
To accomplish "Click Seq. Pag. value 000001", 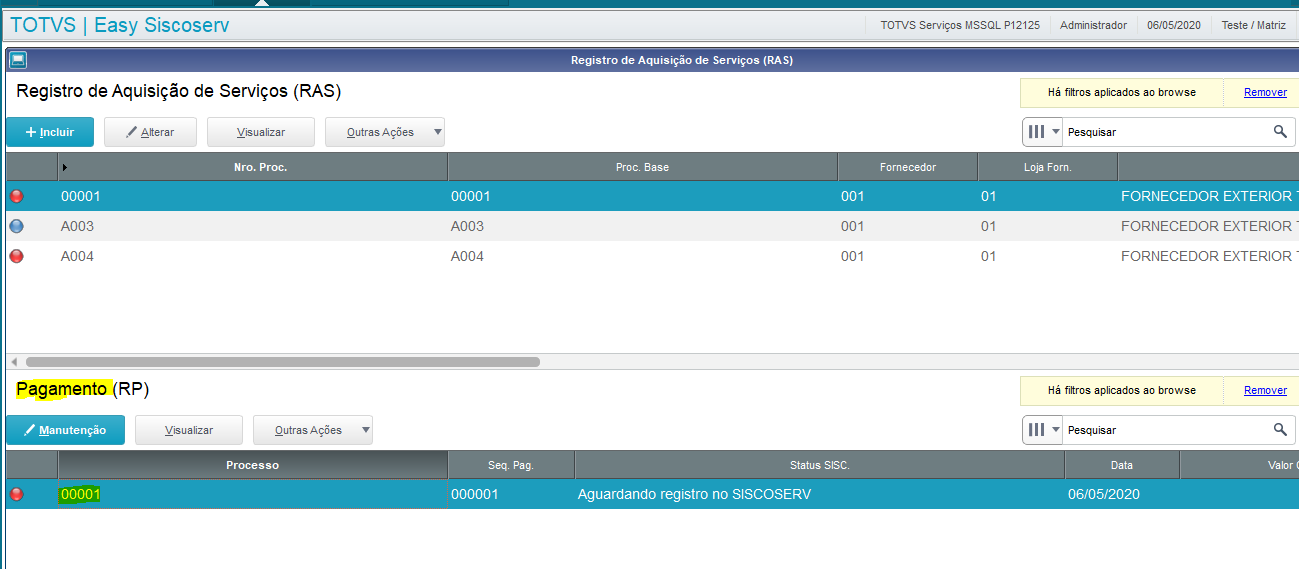I will pos(474,494).
